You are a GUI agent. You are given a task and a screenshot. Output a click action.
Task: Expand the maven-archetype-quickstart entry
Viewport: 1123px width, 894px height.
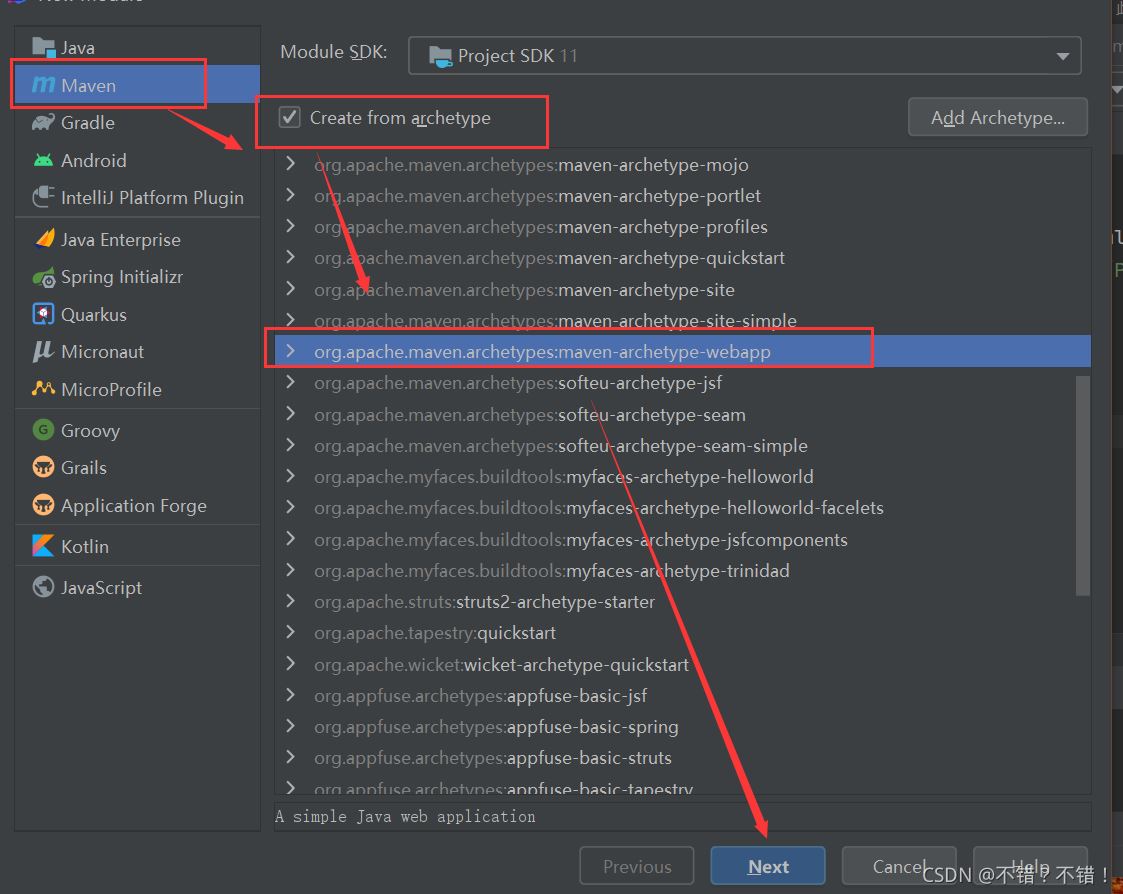[290, 256]
